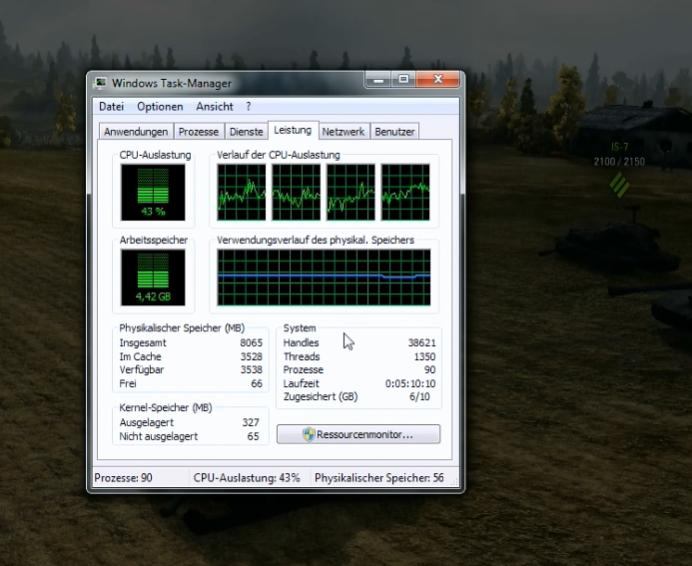The image size is (692, 566).
Task: Click the Nicht ausgelagert value 65
Action: 253,436
